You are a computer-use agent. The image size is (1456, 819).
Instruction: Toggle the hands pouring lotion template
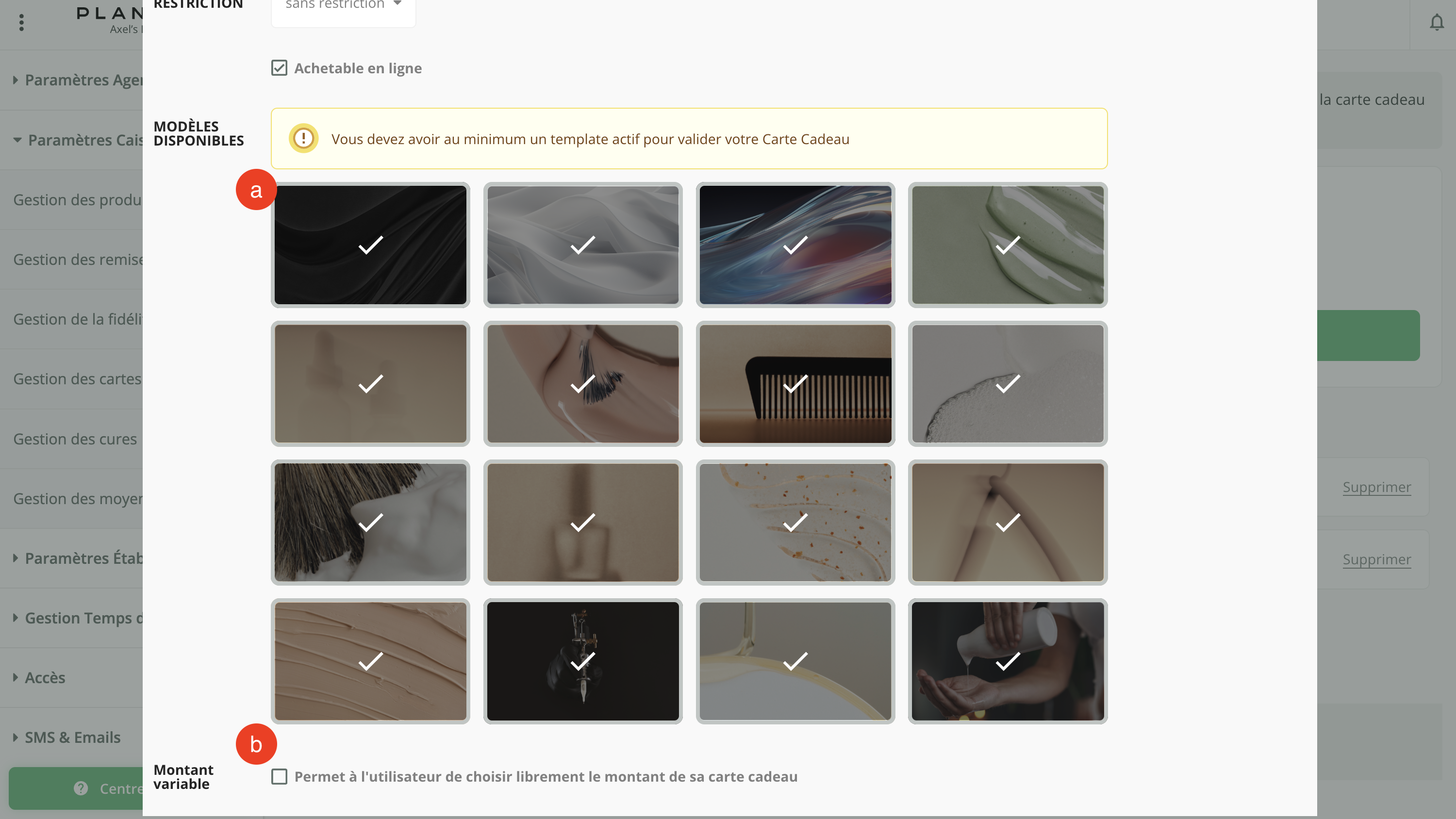(x=1008, y=661)
